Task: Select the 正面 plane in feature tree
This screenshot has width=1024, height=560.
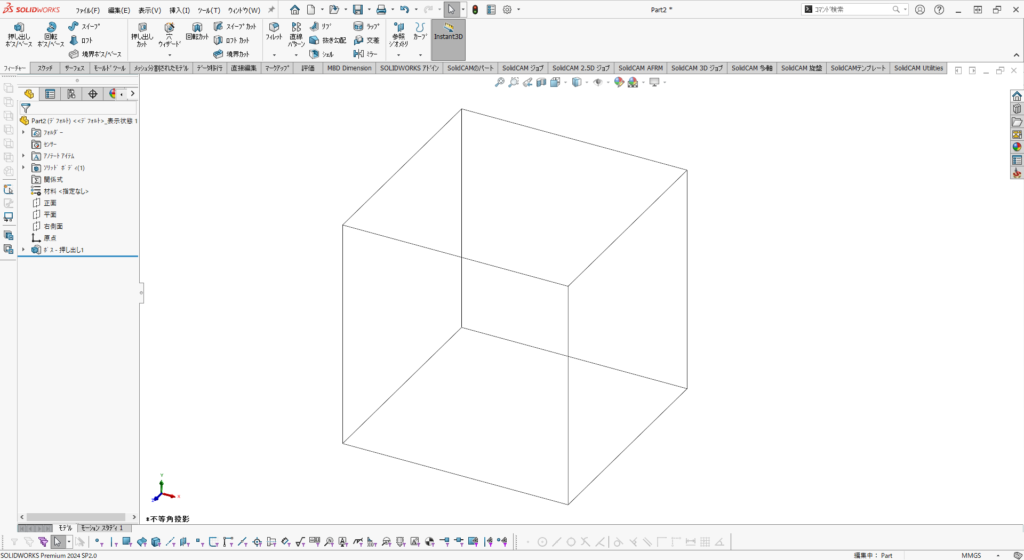Action: [x=49, y=202]
